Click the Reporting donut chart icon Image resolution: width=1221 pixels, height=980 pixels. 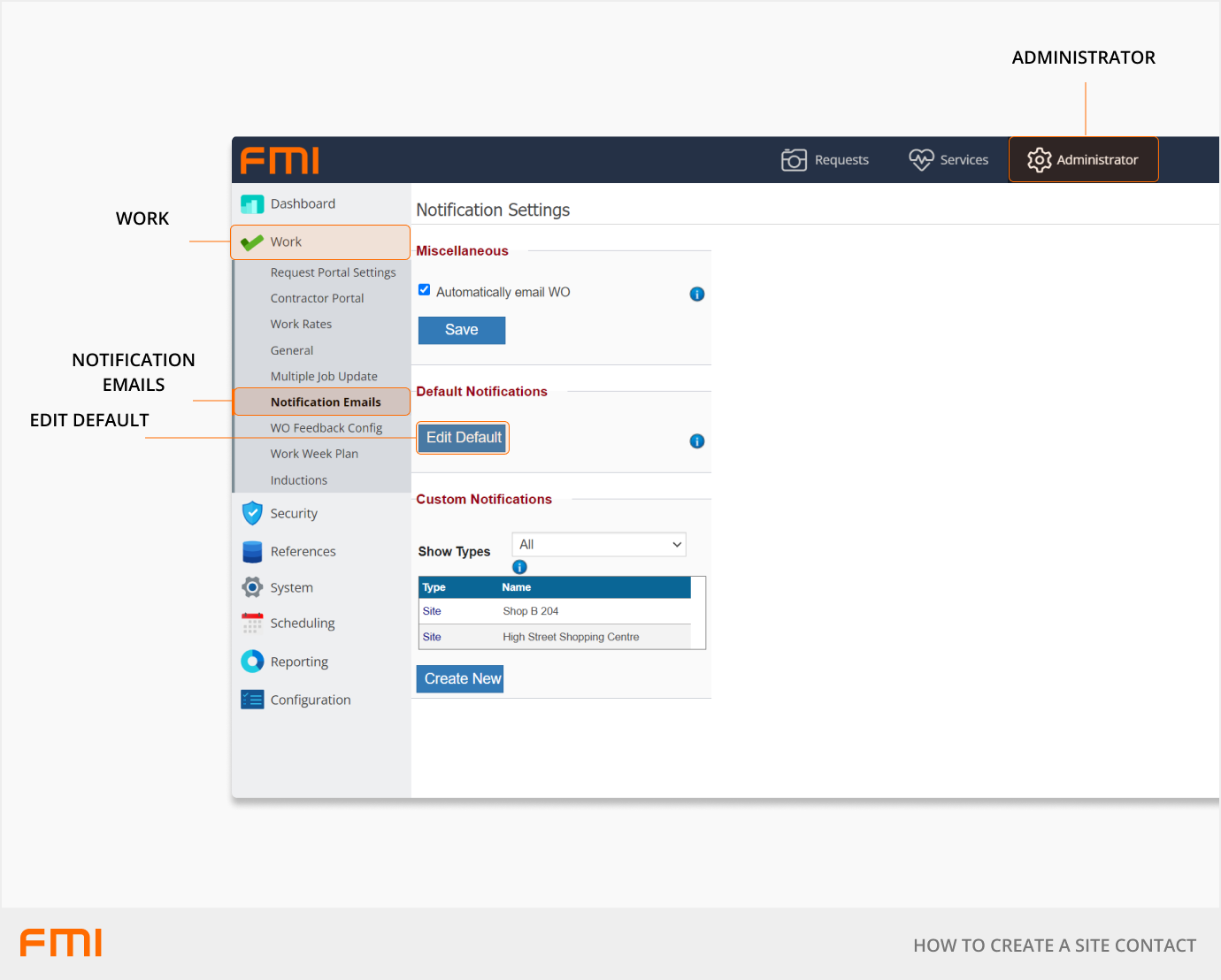(252, 662)
